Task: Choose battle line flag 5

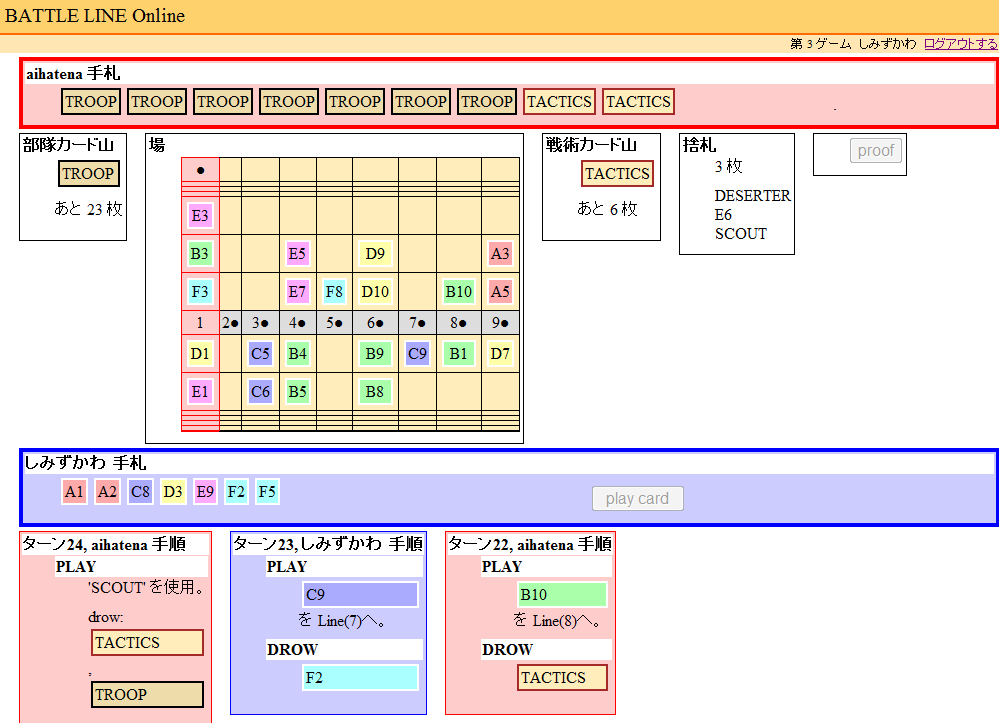Action: click(x=334, y=323)
